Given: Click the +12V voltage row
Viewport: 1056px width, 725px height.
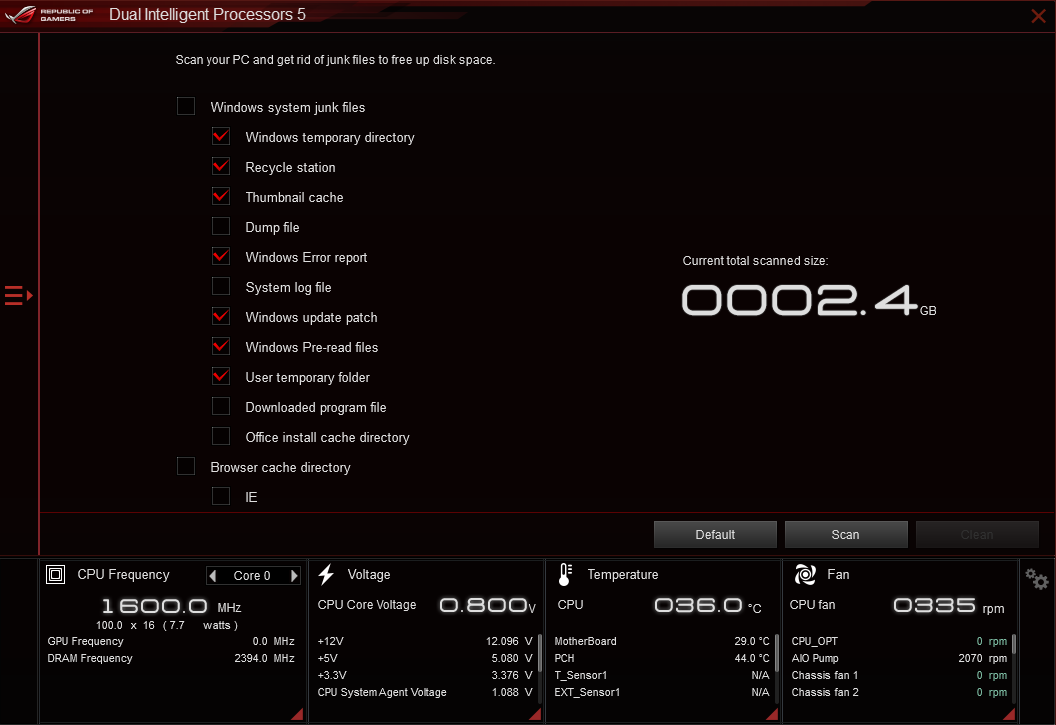Looking at the screenshot, I should tap(425, 642).
